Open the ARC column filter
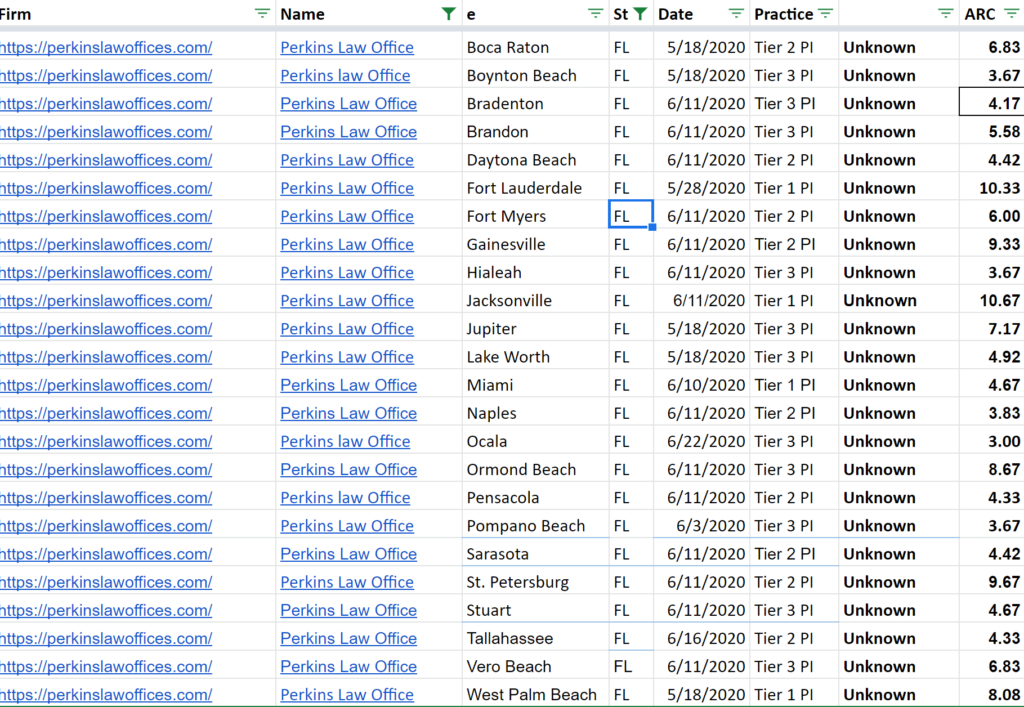Screen dimensions: 1024x707 [x=1011, y=14]
